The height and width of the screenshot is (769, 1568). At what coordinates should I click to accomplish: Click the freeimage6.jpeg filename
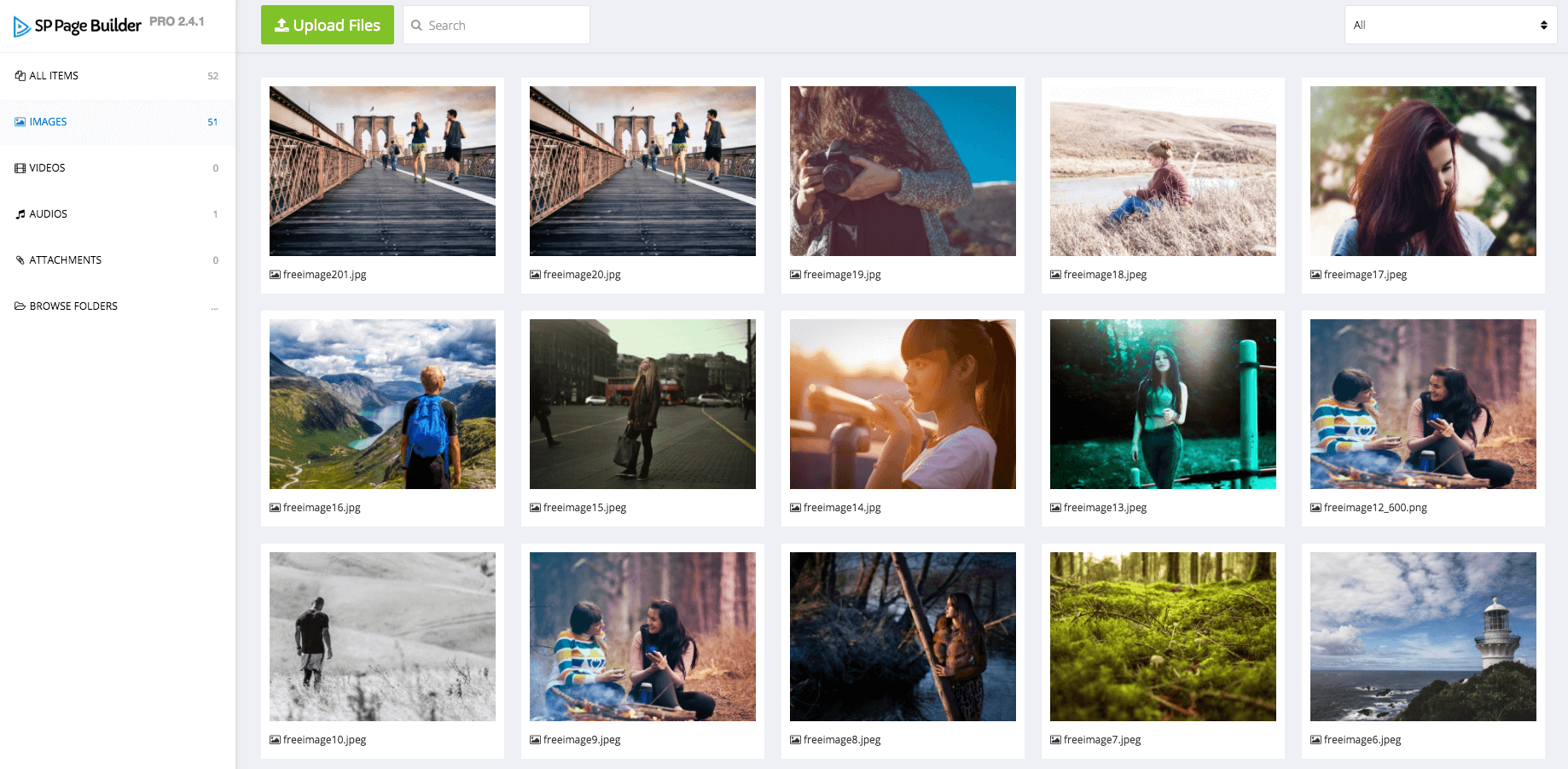1362,740
